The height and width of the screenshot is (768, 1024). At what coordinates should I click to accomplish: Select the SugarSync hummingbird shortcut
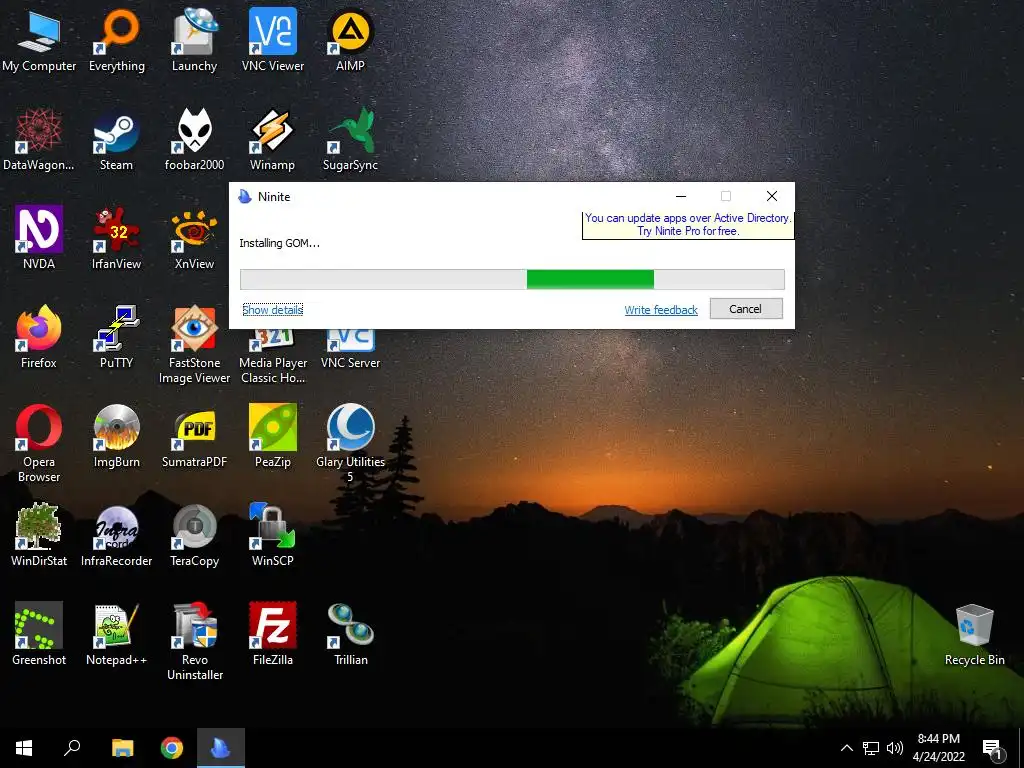coord(350,140)
